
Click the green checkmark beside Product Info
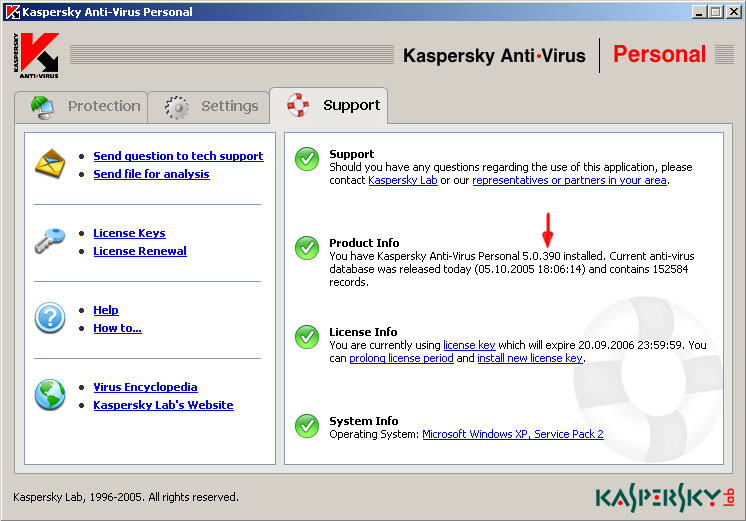(307, 248)
